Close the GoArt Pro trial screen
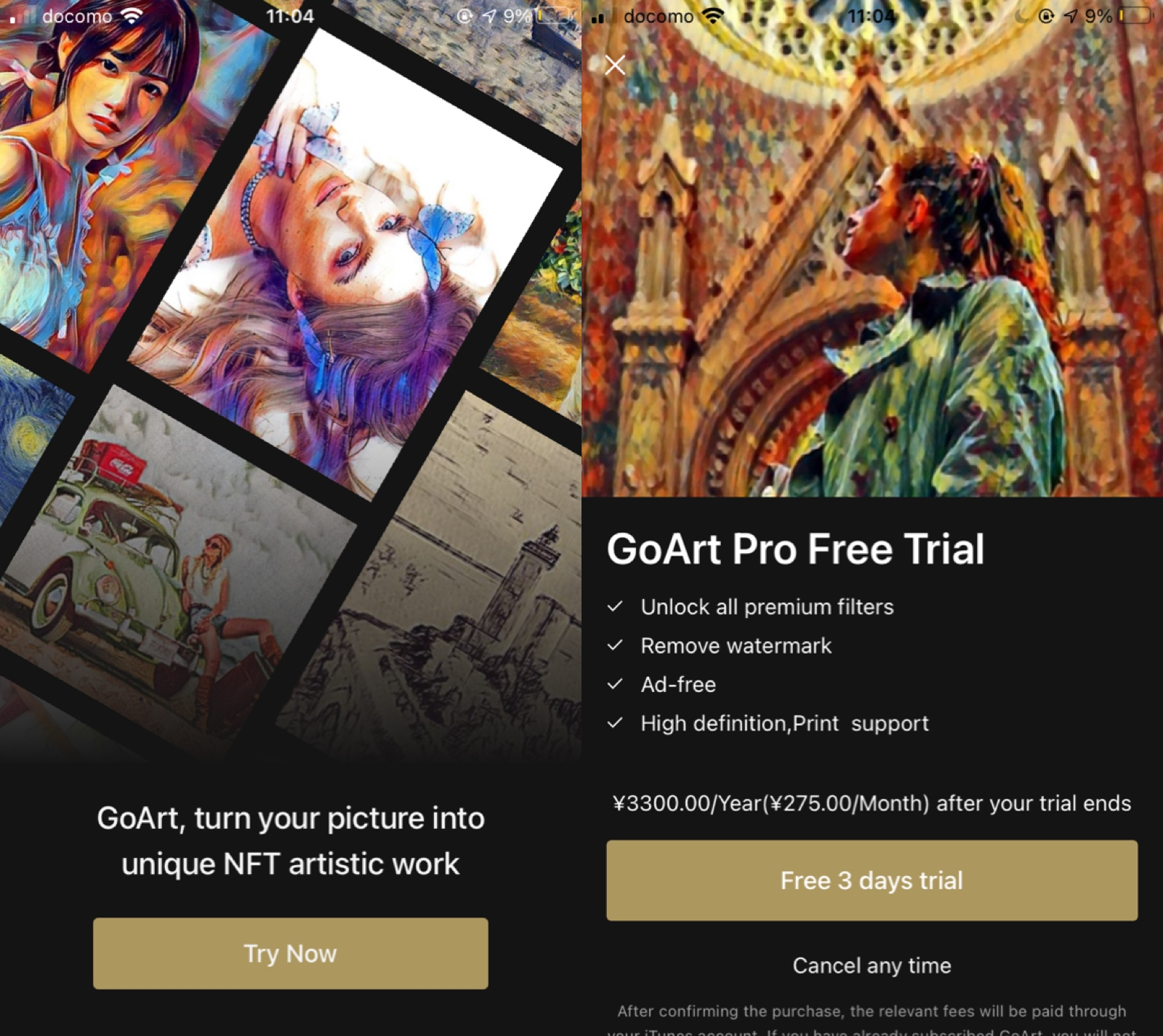This screenshot has height=1036, width=1163. pyautogui.click(x=615, y=65)
